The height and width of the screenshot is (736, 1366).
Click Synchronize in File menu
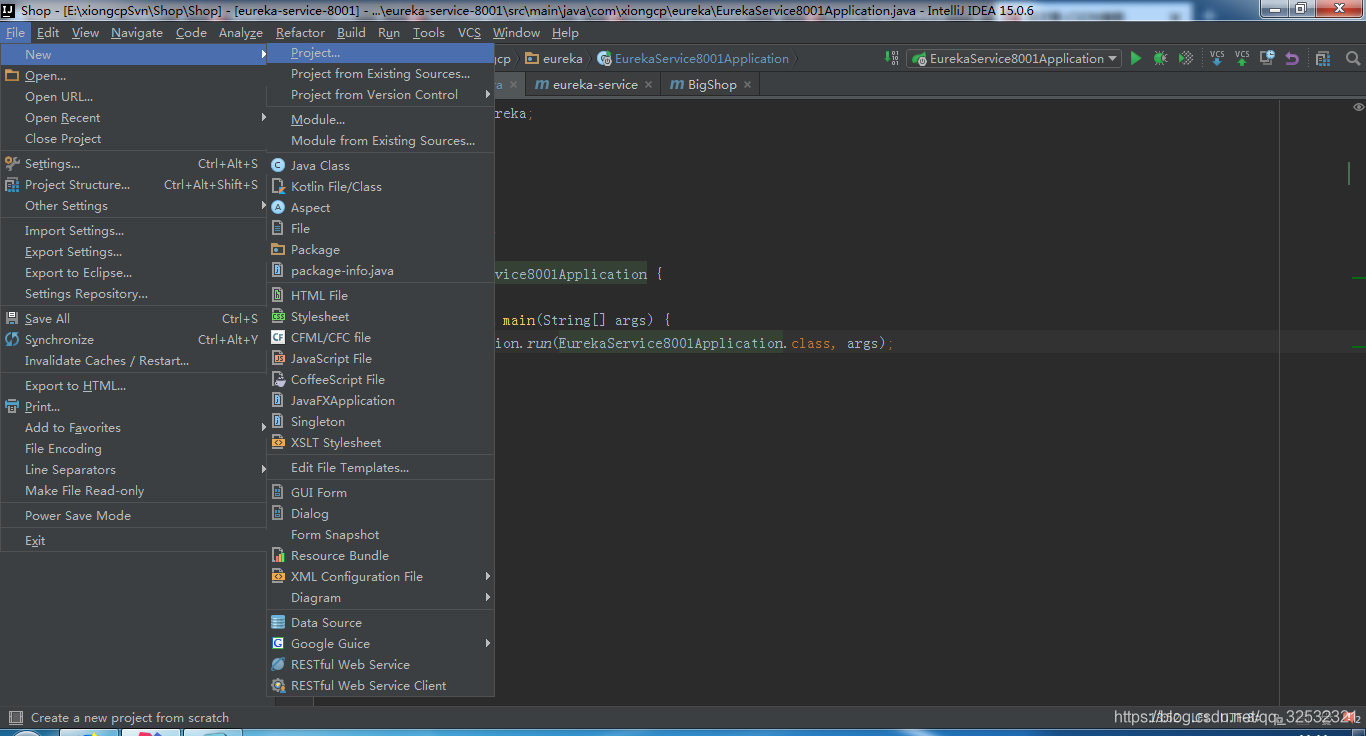tap(134, 339)
